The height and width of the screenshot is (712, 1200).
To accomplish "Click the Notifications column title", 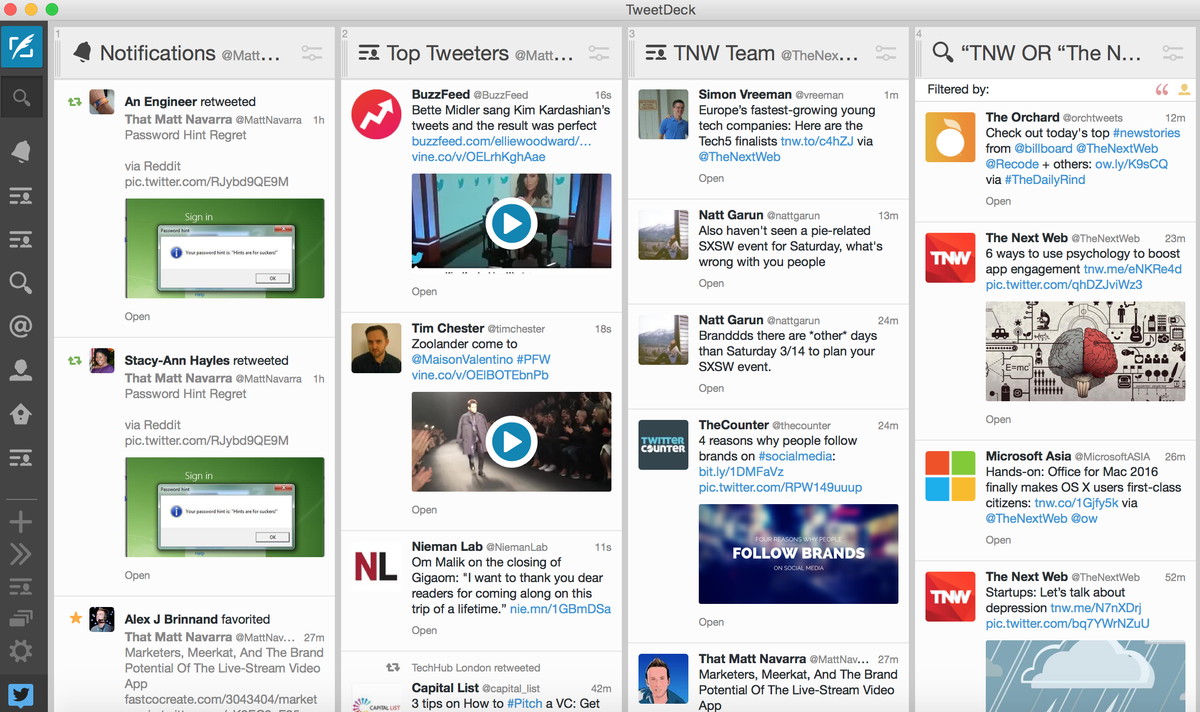I will [x=157, y=53].
